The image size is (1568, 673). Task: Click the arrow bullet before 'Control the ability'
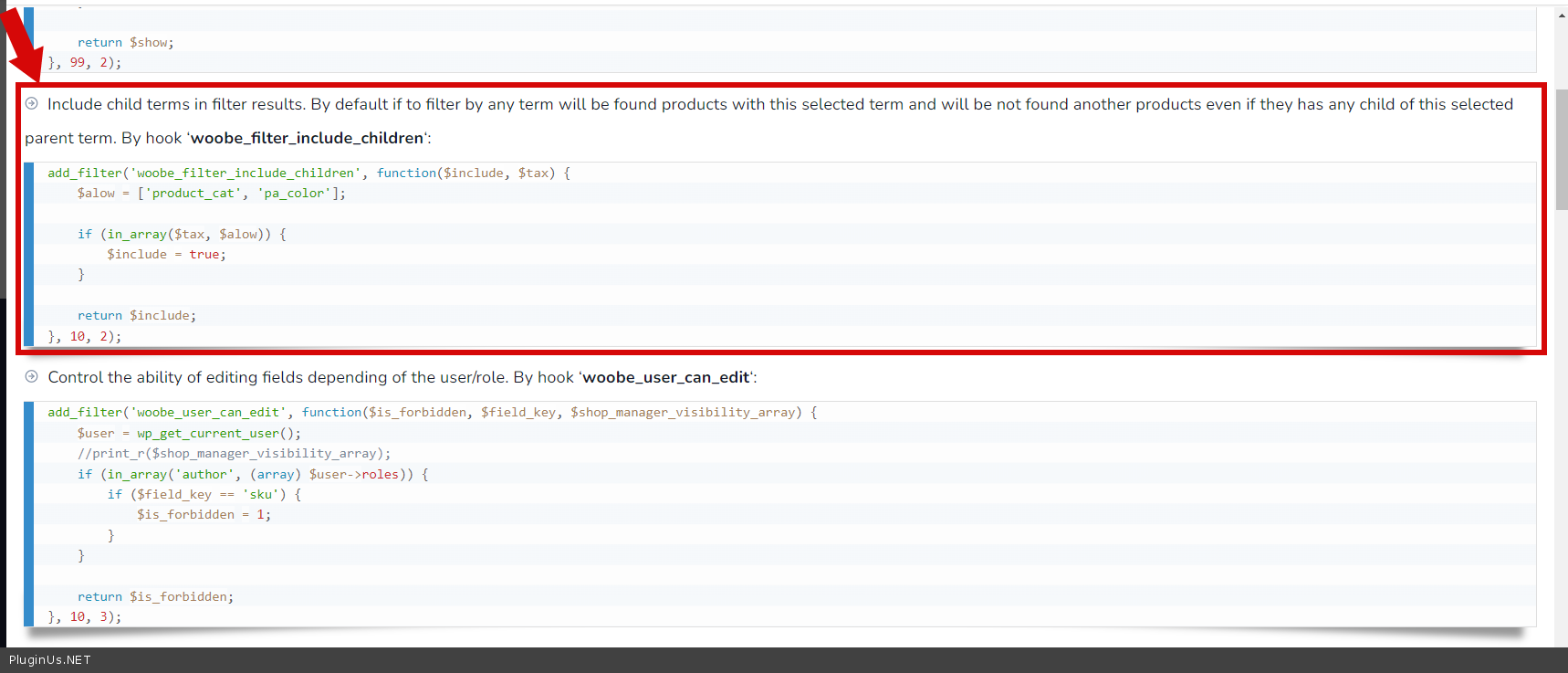[32, 377]
